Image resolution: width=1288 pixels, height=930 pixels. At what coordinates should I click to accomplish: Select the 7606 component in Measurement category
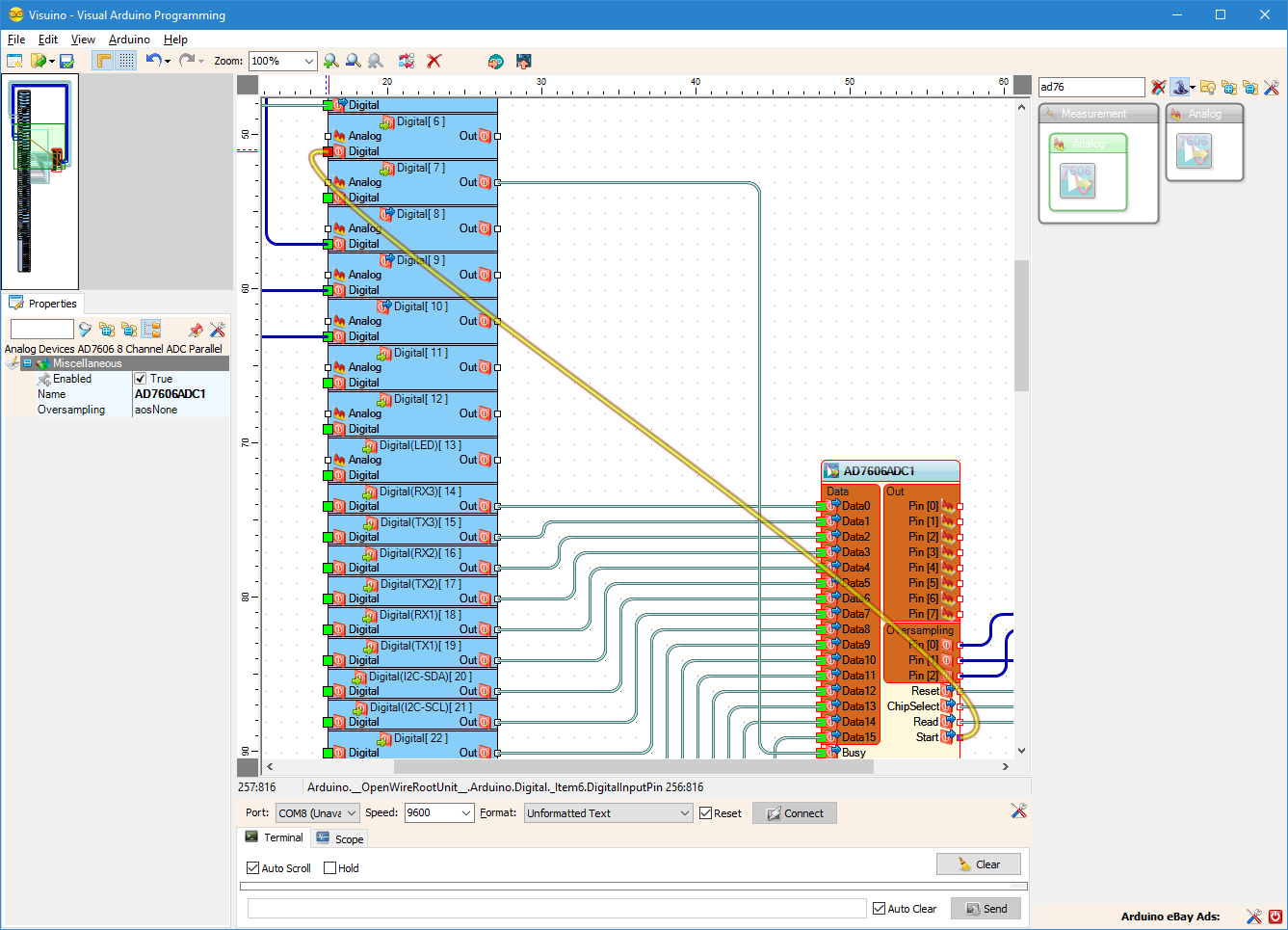pyautogui.click(x=1077, y=180)
